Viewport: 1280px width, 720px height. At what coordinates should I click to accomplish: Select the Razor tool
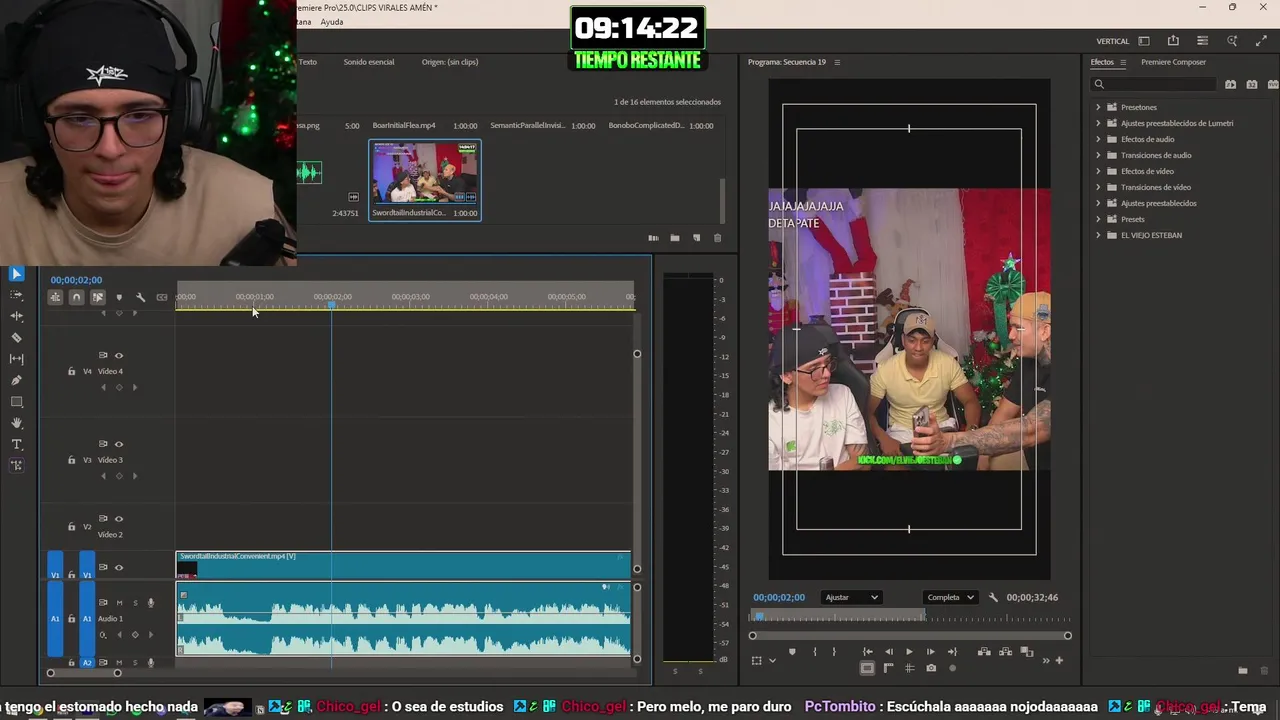coord(16,338)
